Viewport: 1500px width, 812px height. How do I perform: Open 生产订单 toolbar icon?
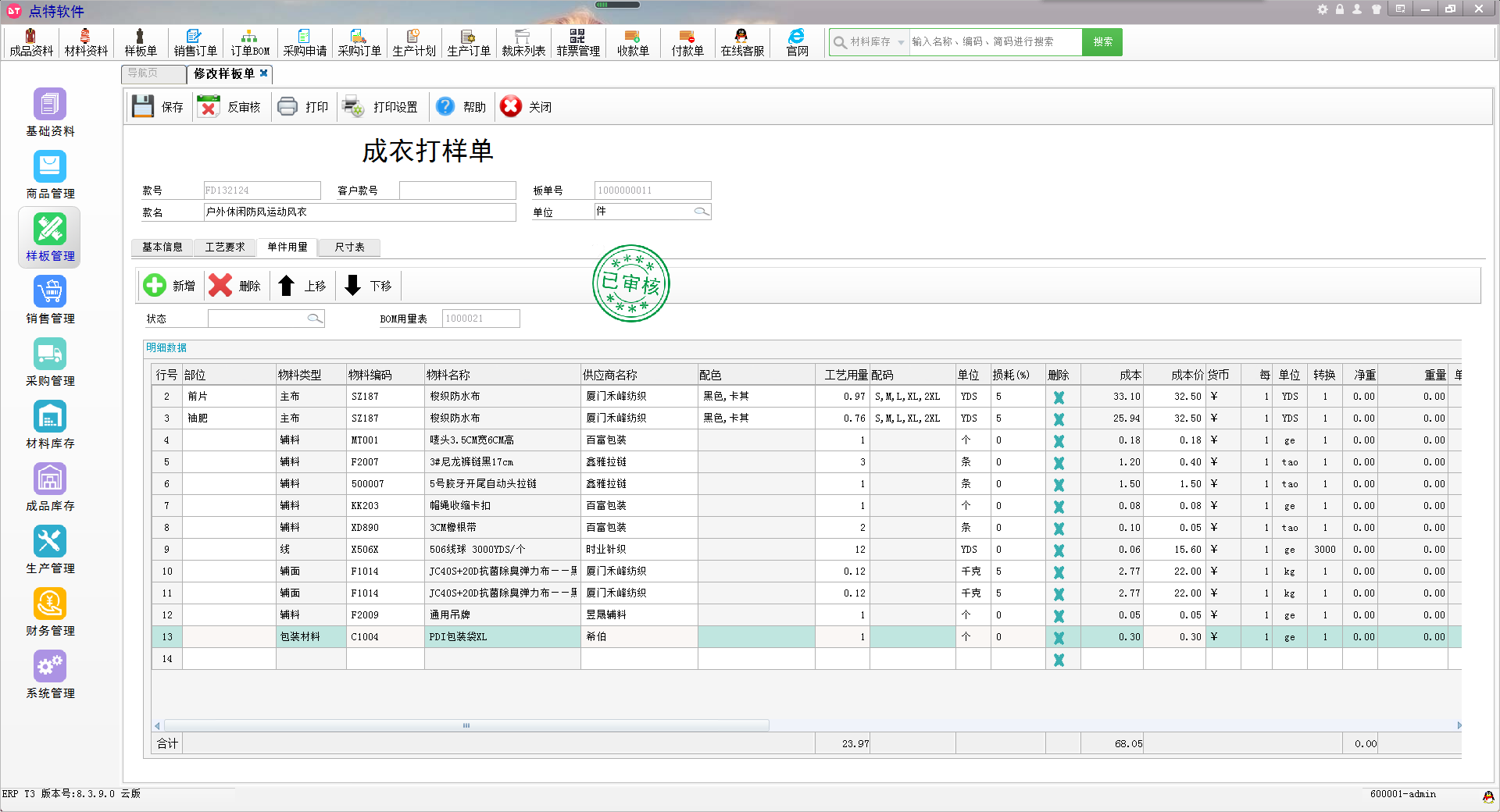click(x=469, y=42)
